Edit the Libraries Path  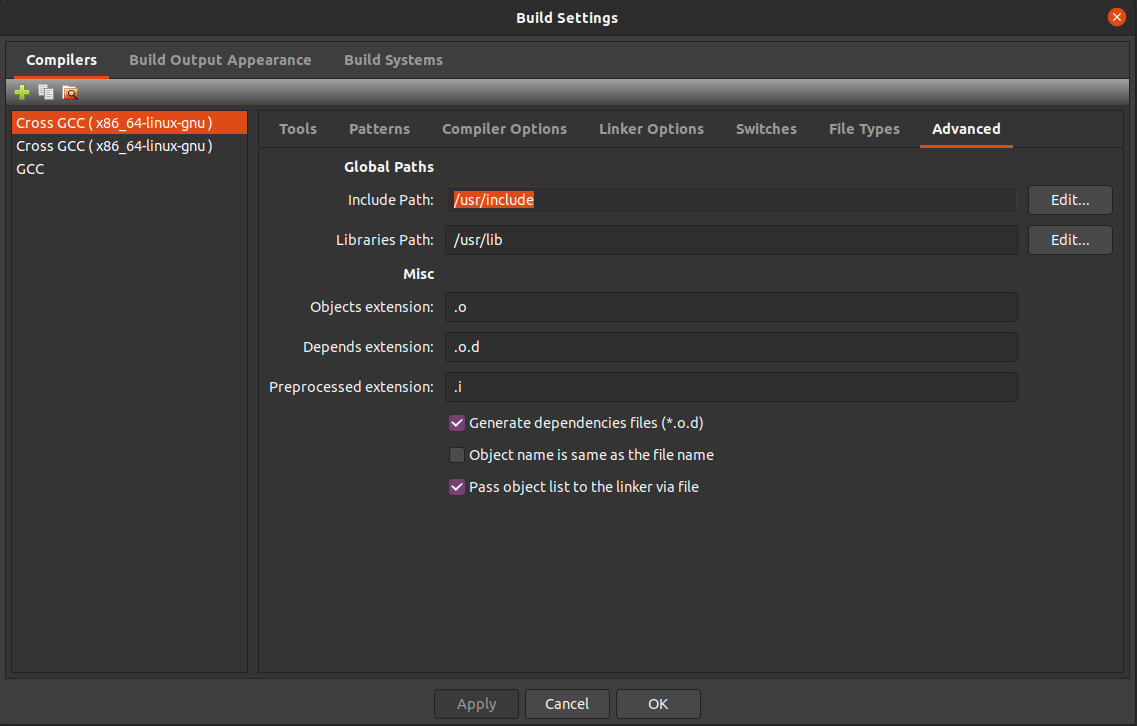(x=1069, y=240)
